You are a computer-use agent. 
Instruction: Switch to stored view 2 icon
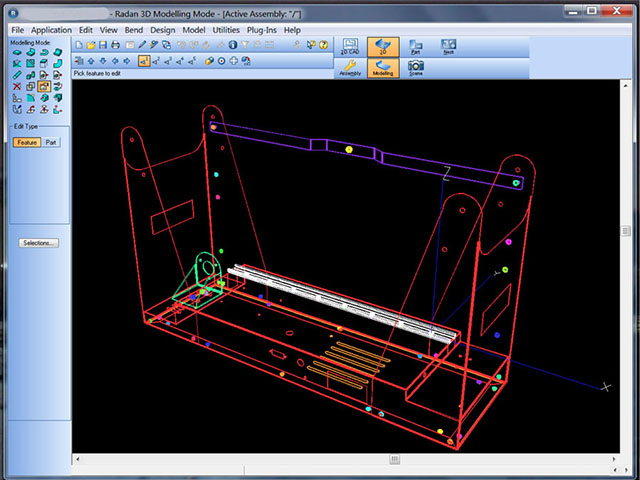click(156, 61)
